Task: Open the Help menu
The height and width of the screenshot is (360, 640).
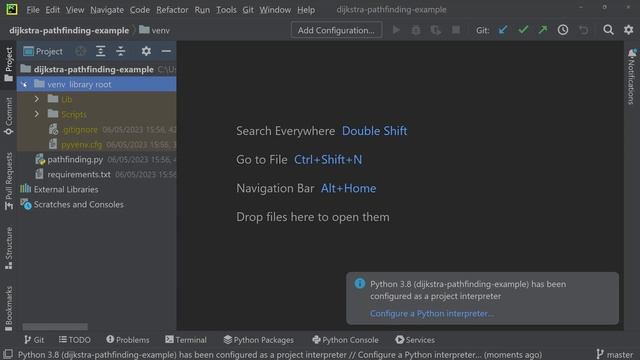Action: pyautogui.click(x=306, y=9)
